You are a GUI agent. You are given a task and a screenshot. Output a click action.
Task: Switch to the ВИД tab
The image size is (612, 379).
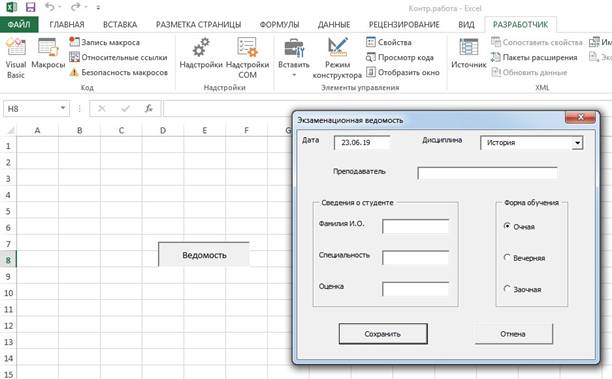[466, 25]
